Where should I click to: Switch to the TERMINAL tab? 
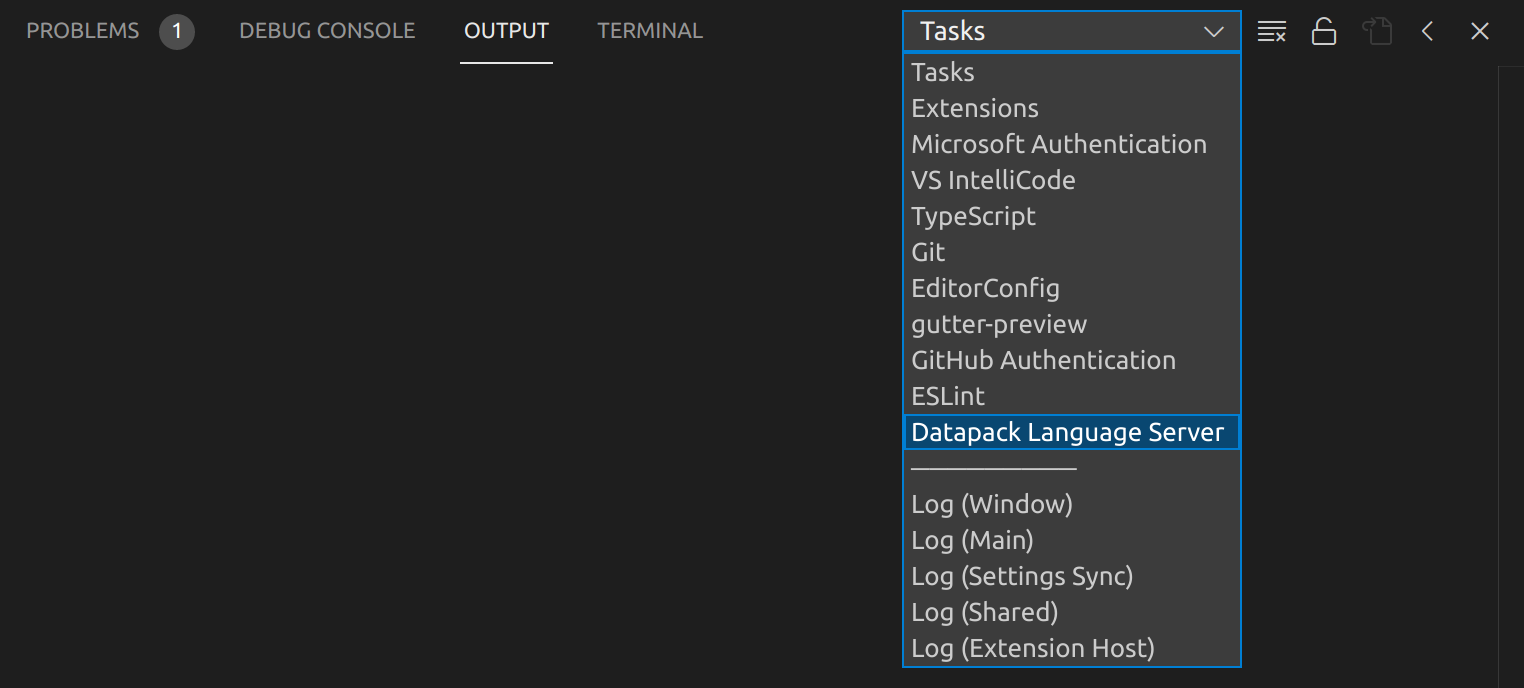tap(649, 30)
